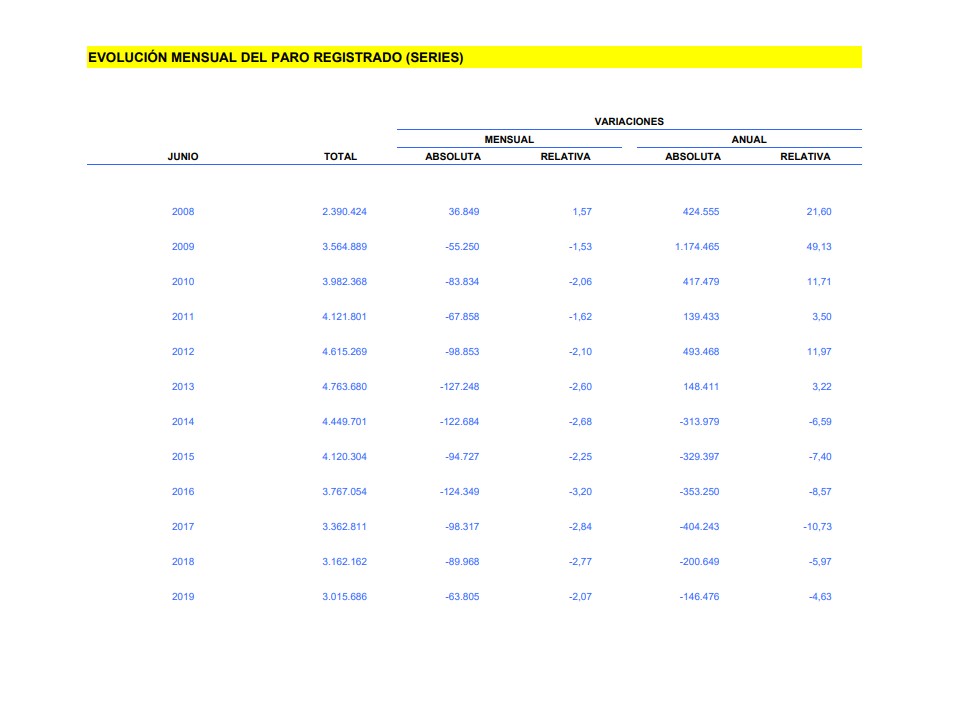Click the total value 3.564.889
The height and width of the screenshot is (705, 961).
344,247
